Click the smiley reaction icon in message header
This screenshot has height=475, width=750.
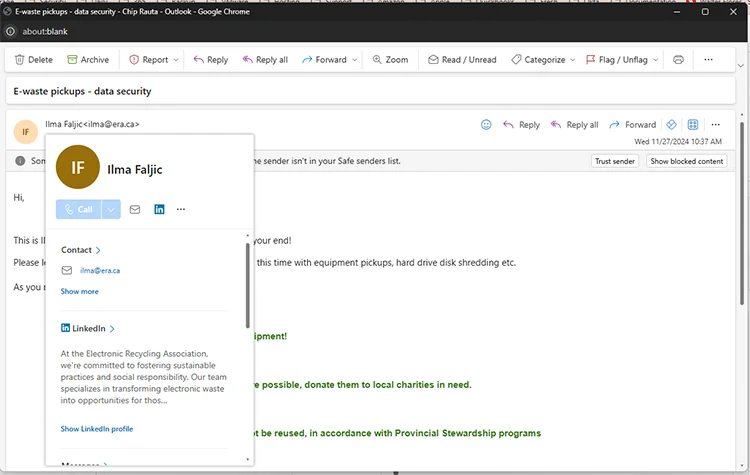(486, 125)
